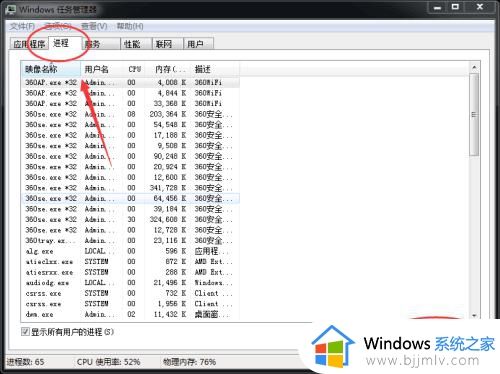Sort by CPU column header

tap(134, 69)
